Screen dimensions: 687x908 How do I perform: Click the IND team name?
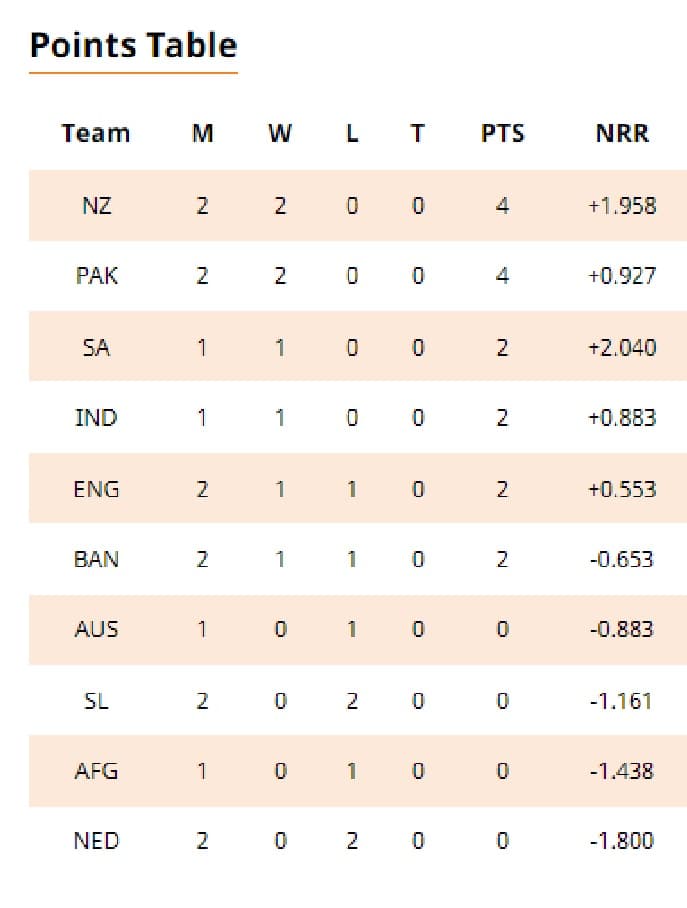[96, 417]
